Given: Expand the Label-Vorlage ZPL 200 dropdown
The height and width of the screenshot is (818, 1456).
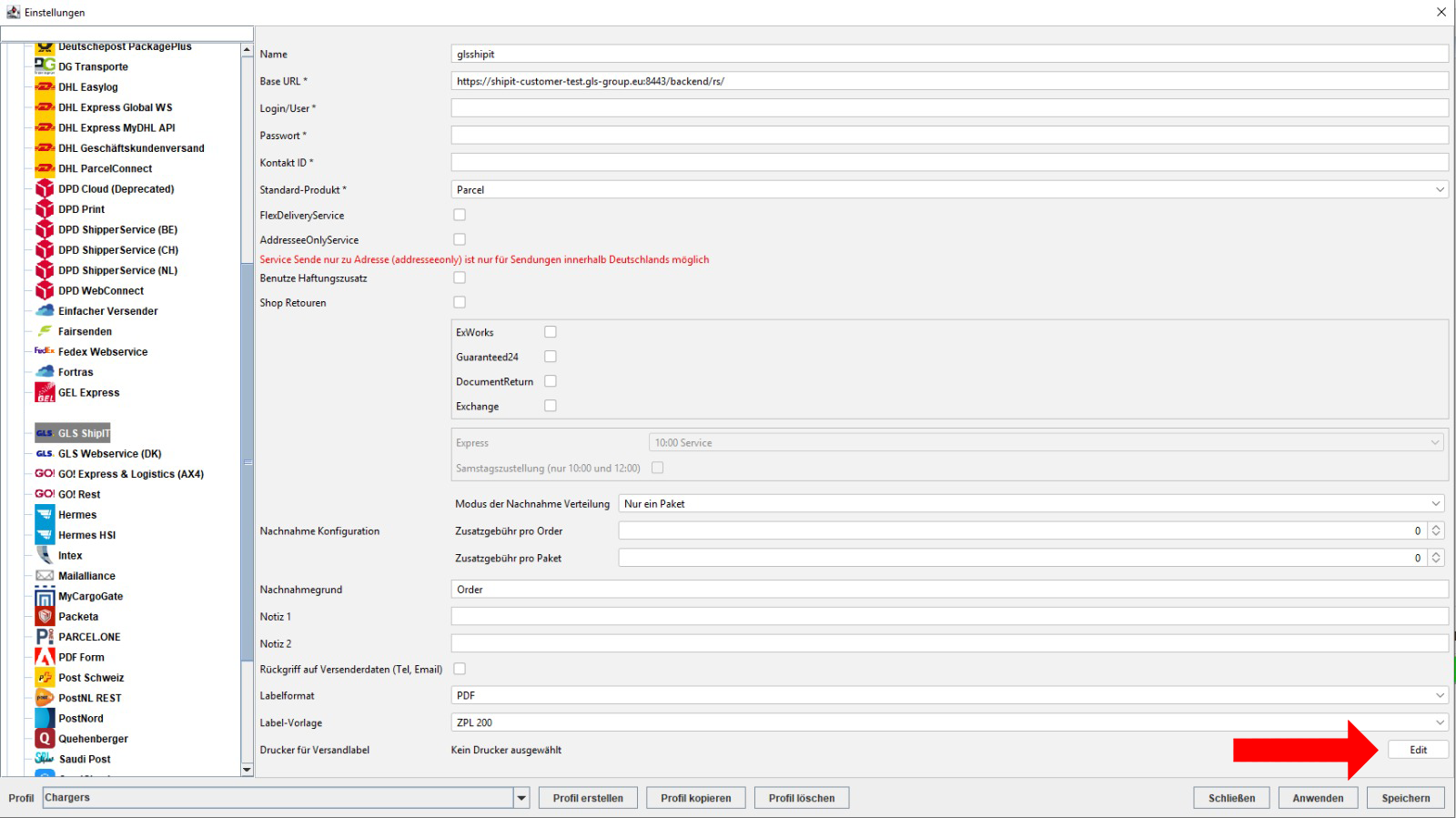Looking at the screenshot, I should (949, 722).
